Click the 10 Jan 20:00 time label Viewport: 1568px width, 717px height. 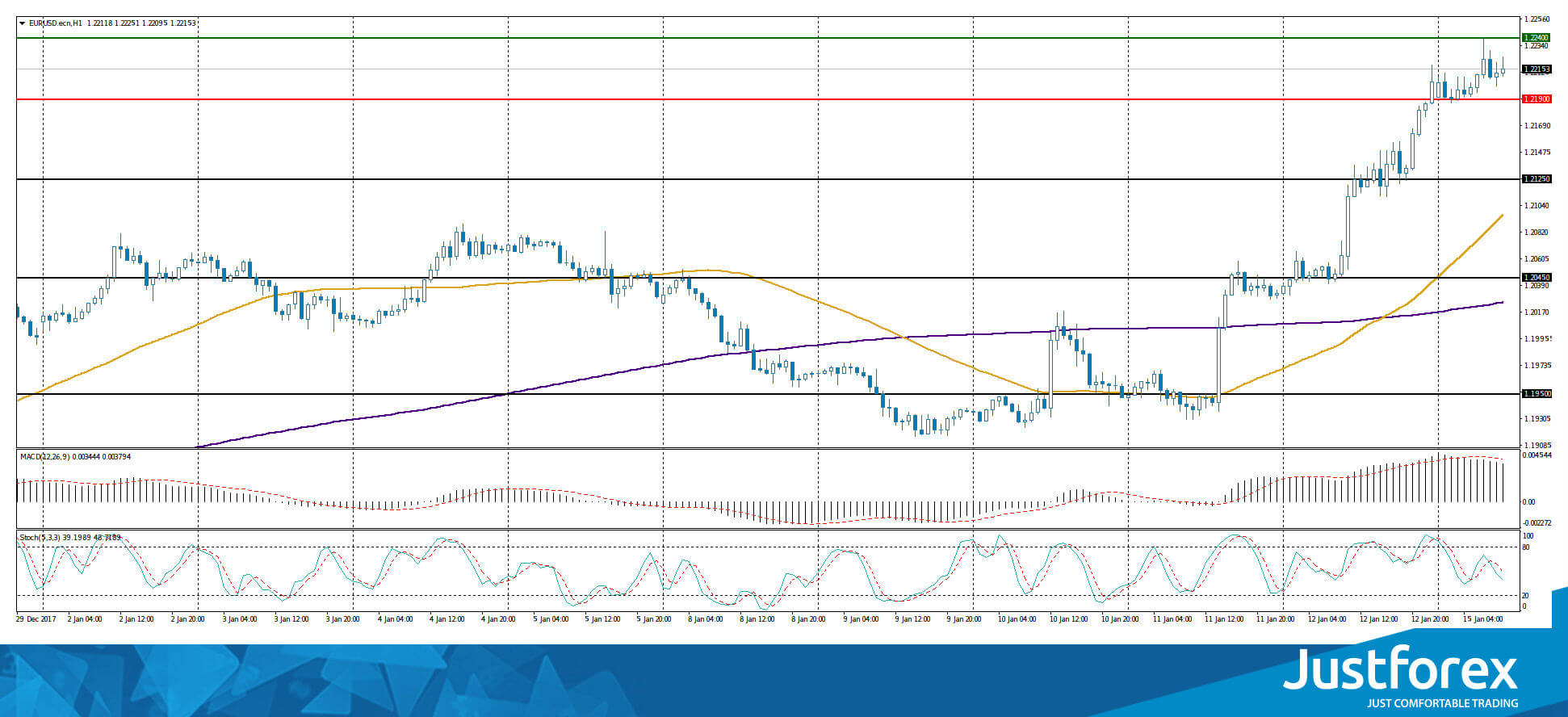pos(1120,619)
